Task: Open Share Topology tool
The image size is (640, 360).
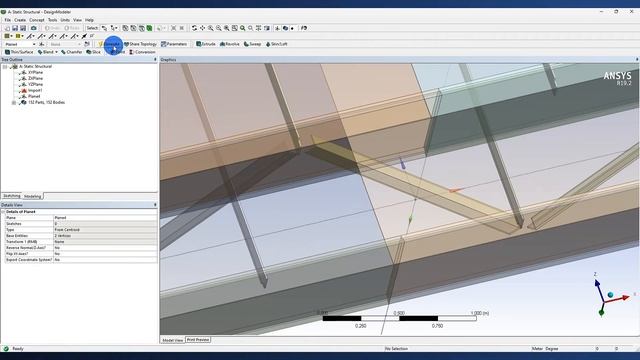Action: tap(140, 44)
